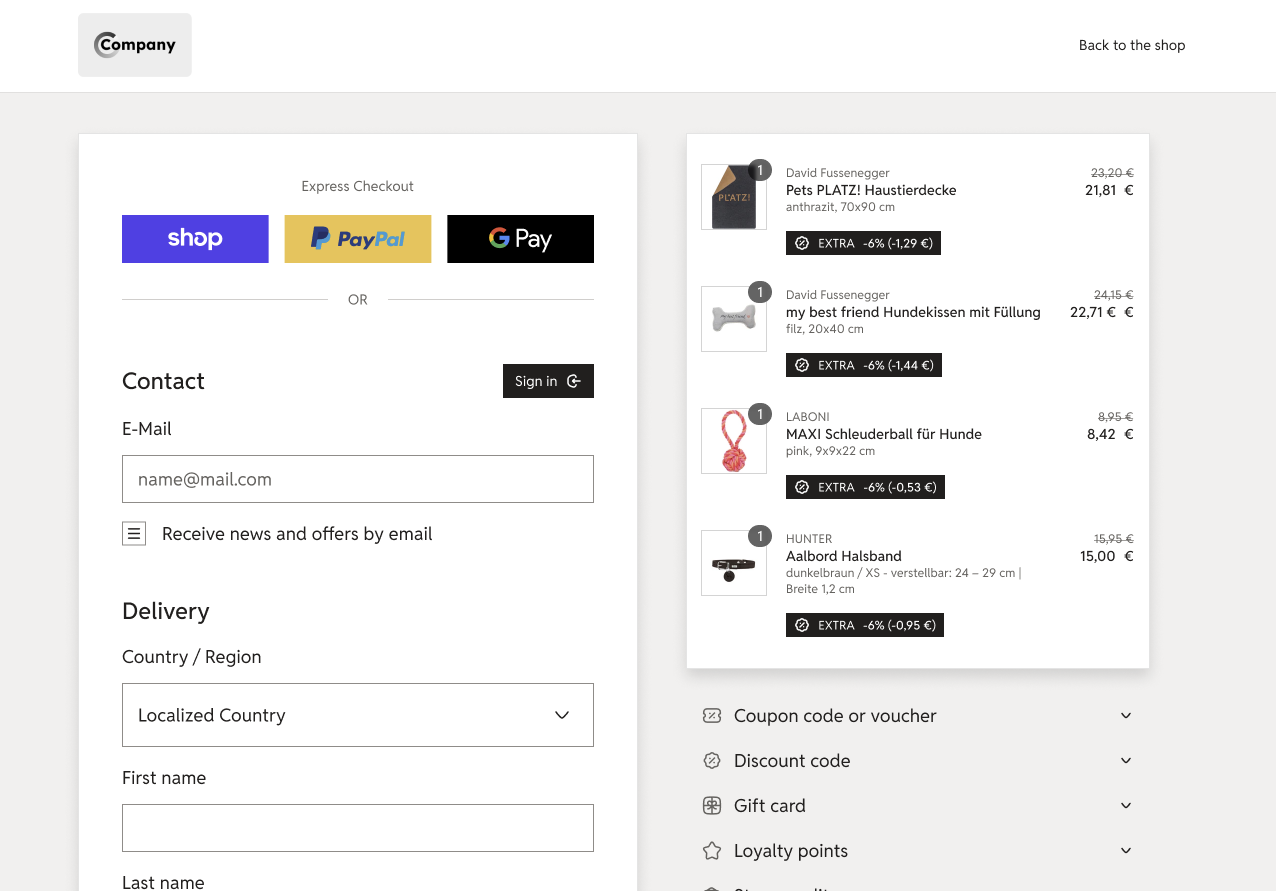Select Google Pay express checkout

click(x=520, y=239)
